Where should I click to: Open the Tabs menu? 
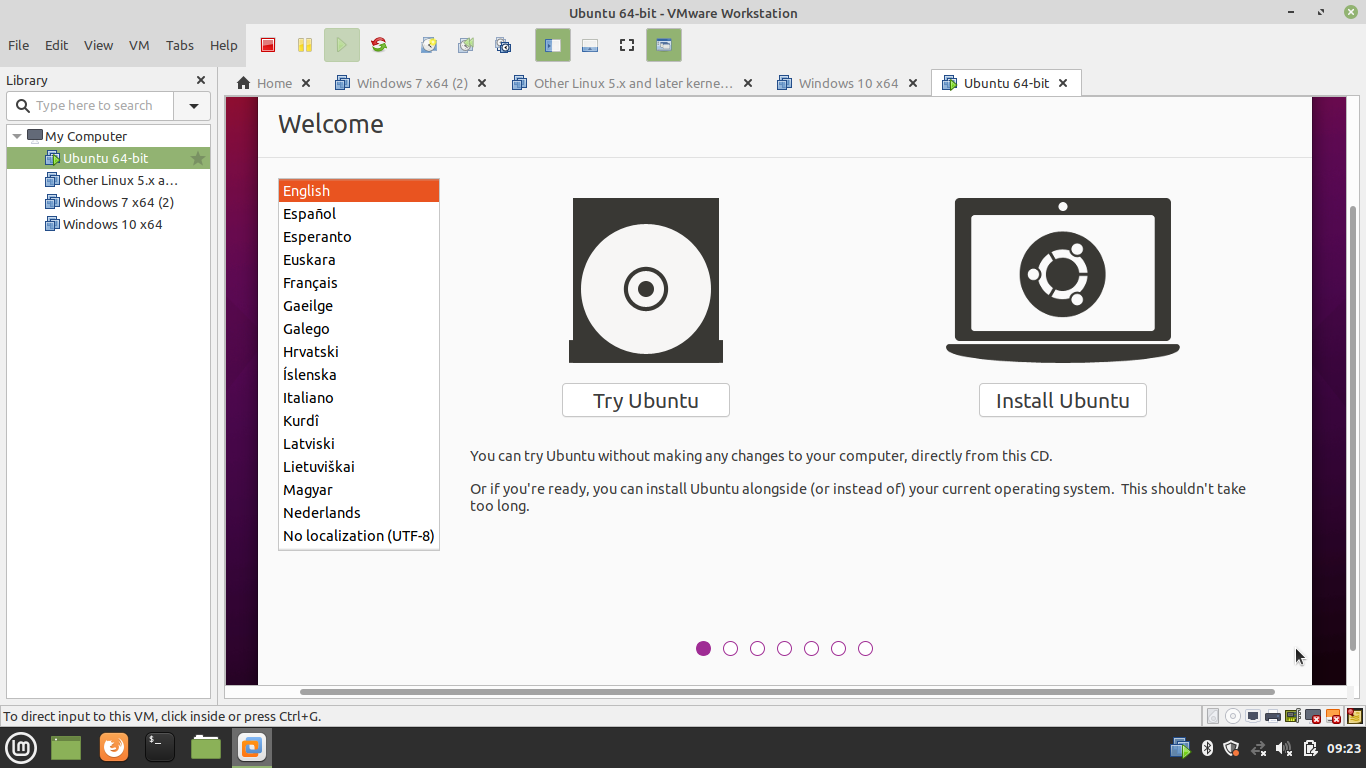coord(180,45)
